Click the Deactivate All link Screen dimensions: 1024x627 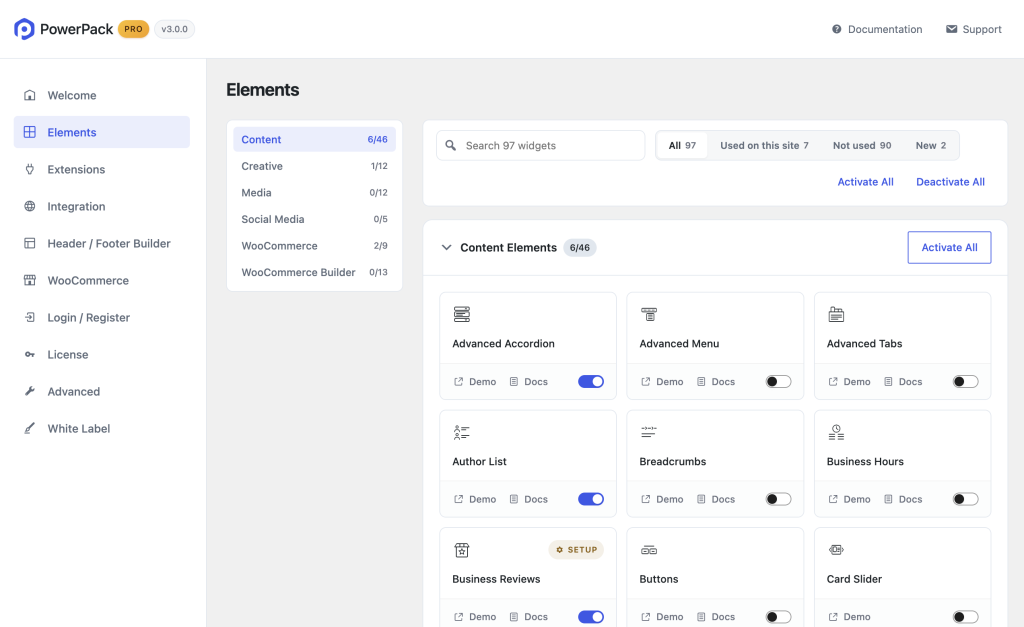click(x=950, y=182)
